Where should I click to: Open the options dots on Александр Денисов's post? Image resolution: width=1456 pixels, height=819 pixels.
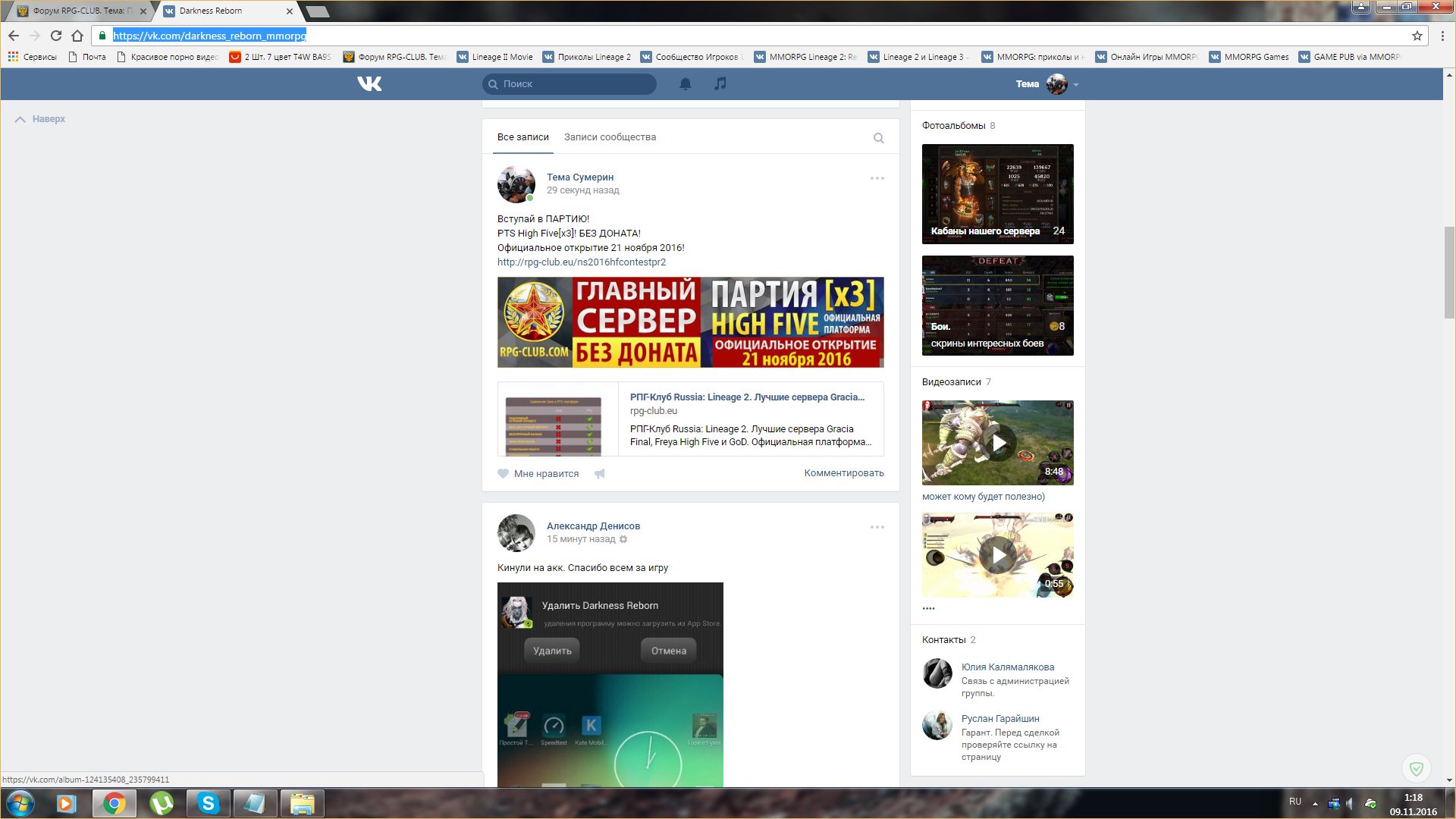point(877,527)
